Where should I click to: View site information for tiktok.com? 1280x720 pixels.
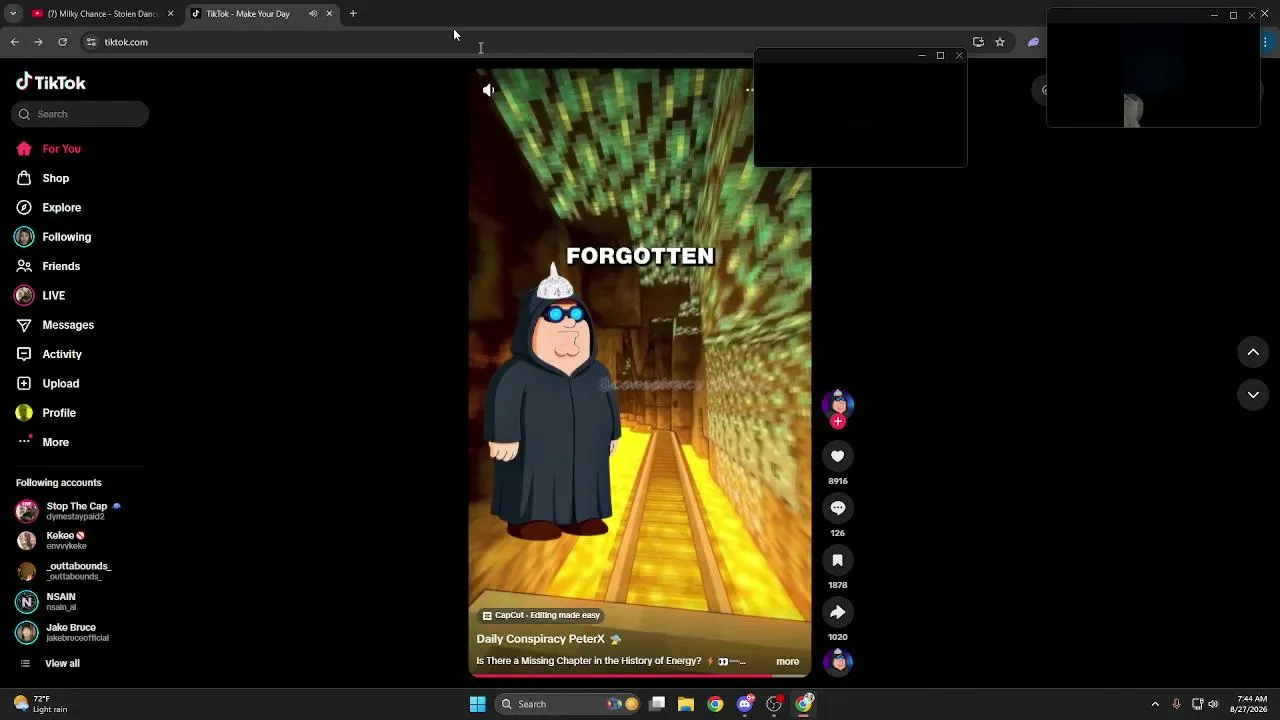click(91, 42)
